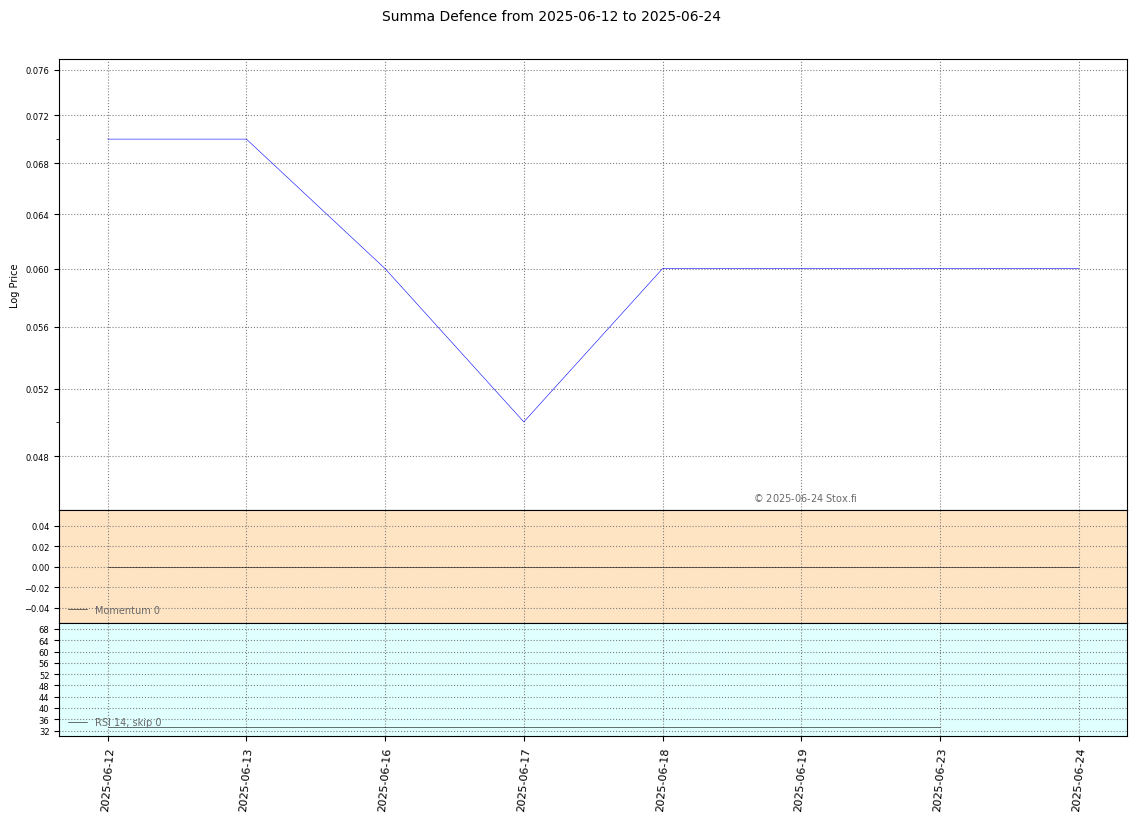Click the RSI axis tick label 36
The image size is (1137, 821).
(x=45, y=721)
